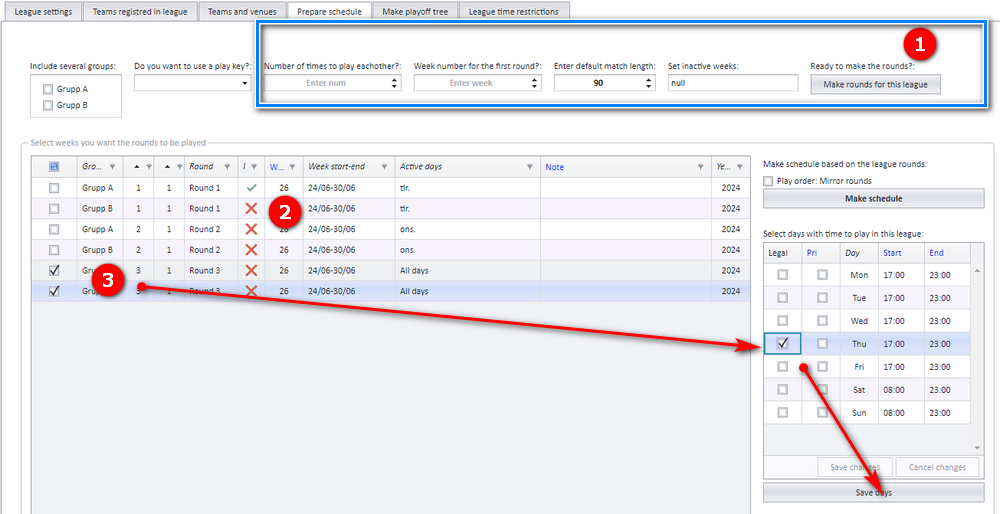Viewport: 1000px width, 514px height.
Task: Select the Prepare schedule tab
Action: 330,11
